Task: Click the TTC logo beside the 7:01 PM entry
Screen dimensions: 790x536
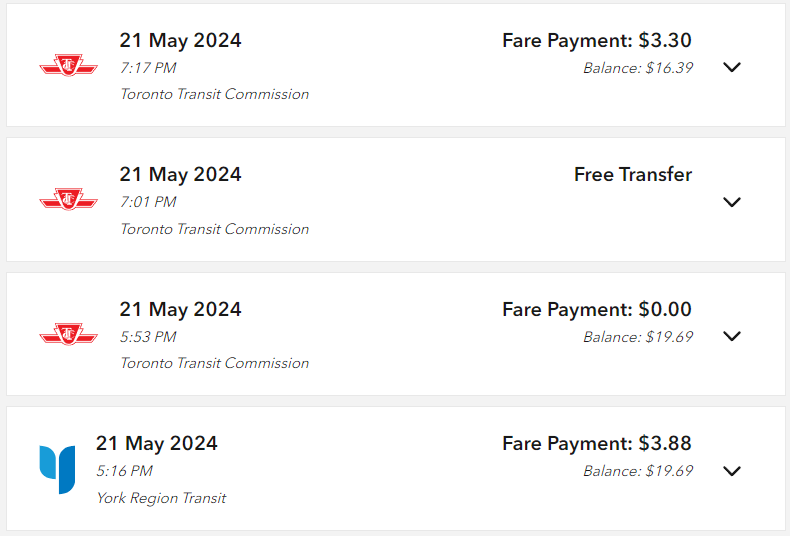Action: coord(68,201)
